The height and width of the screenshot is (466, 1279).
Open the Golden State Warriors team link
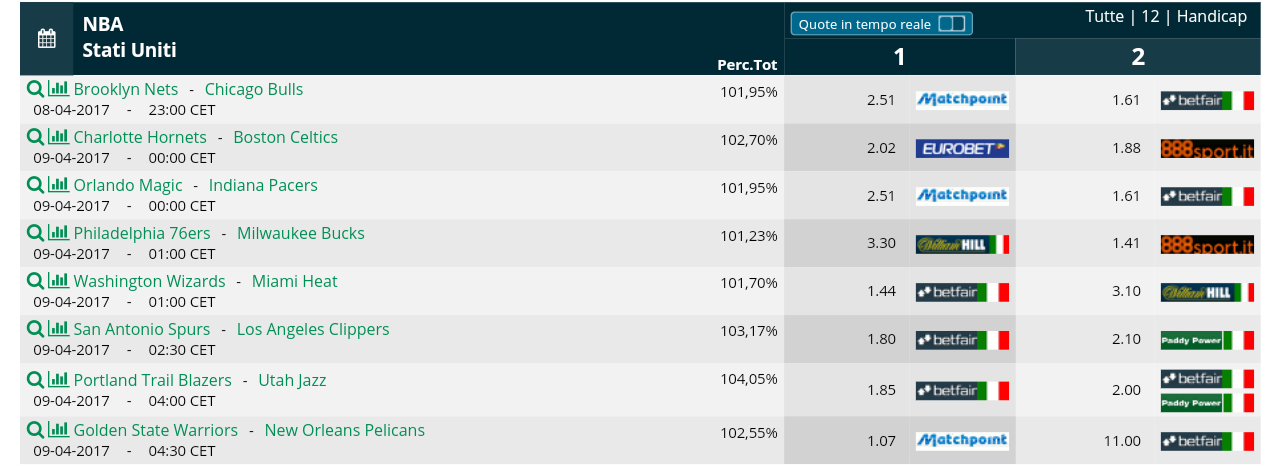point(156,430)
